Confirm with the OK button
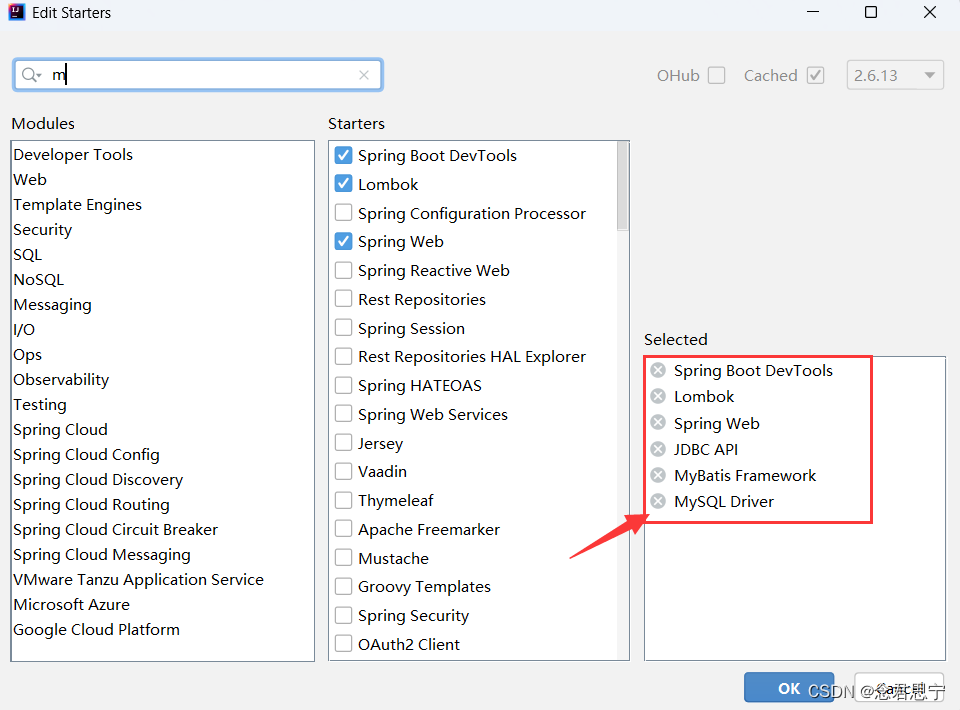This screenshot has width=960, height=710. pos(789,689)
